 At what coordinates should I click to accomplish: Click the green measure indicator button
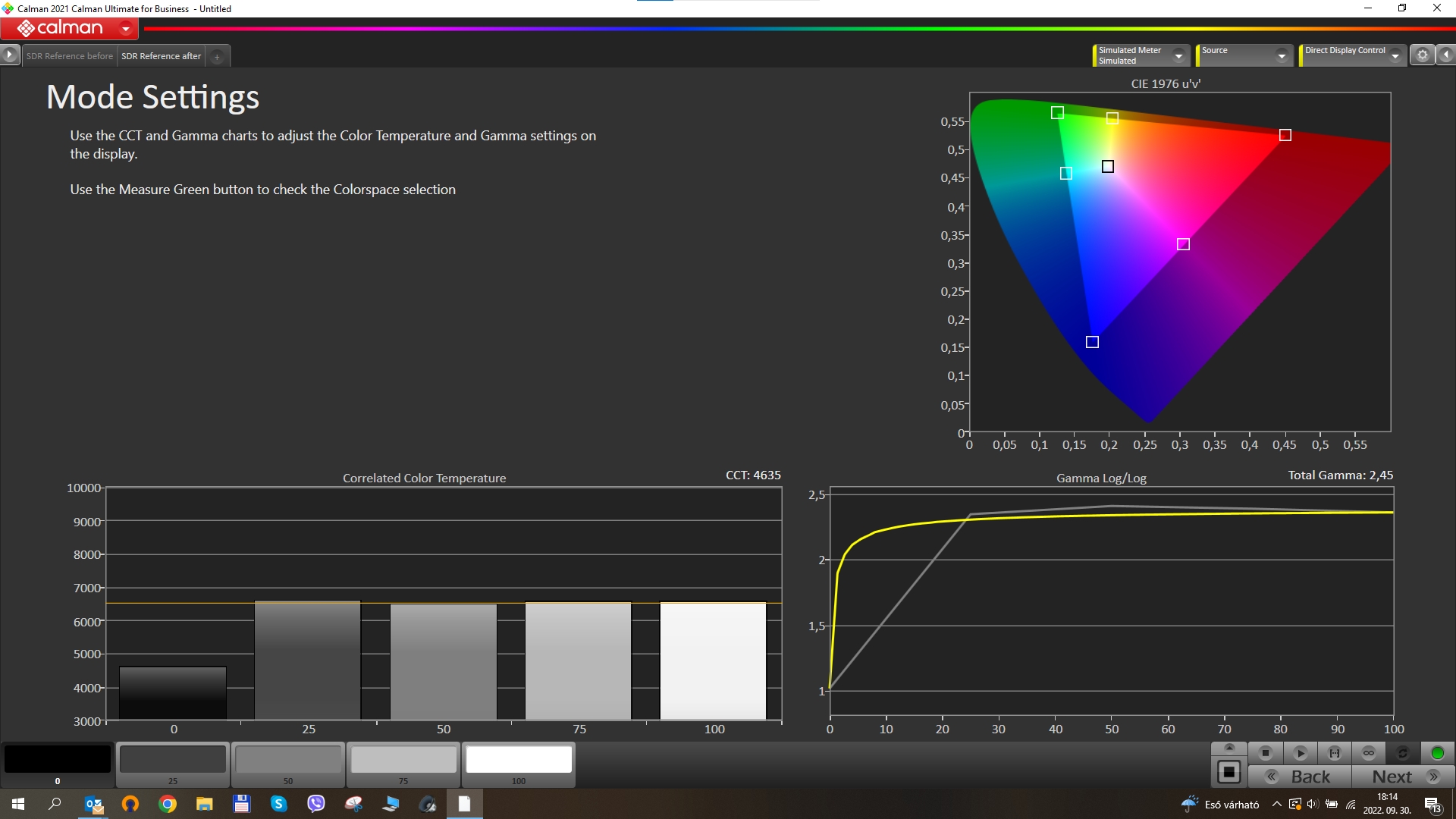pyautogui.click(x=1437, y=753)
